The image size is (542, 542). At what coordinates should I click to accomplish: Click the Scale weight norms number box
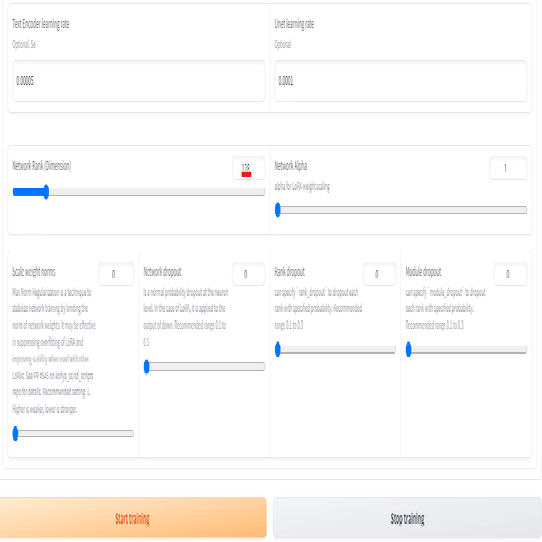tap(116, 274)
